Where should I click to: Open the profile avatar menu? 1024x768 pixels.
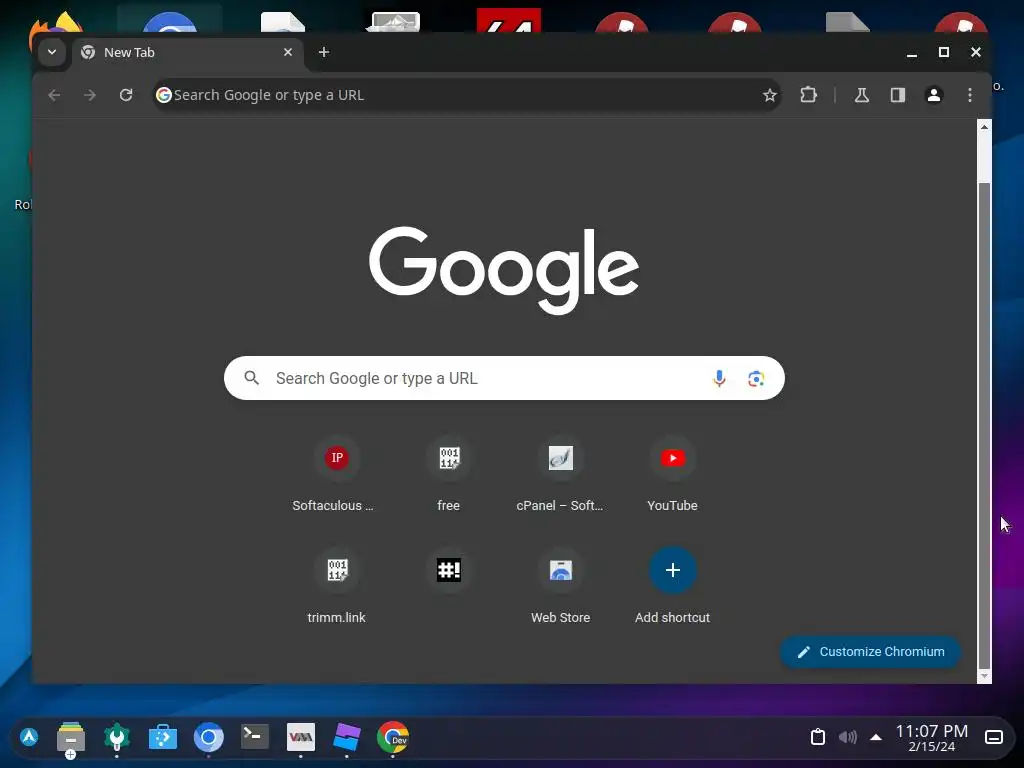934,95
